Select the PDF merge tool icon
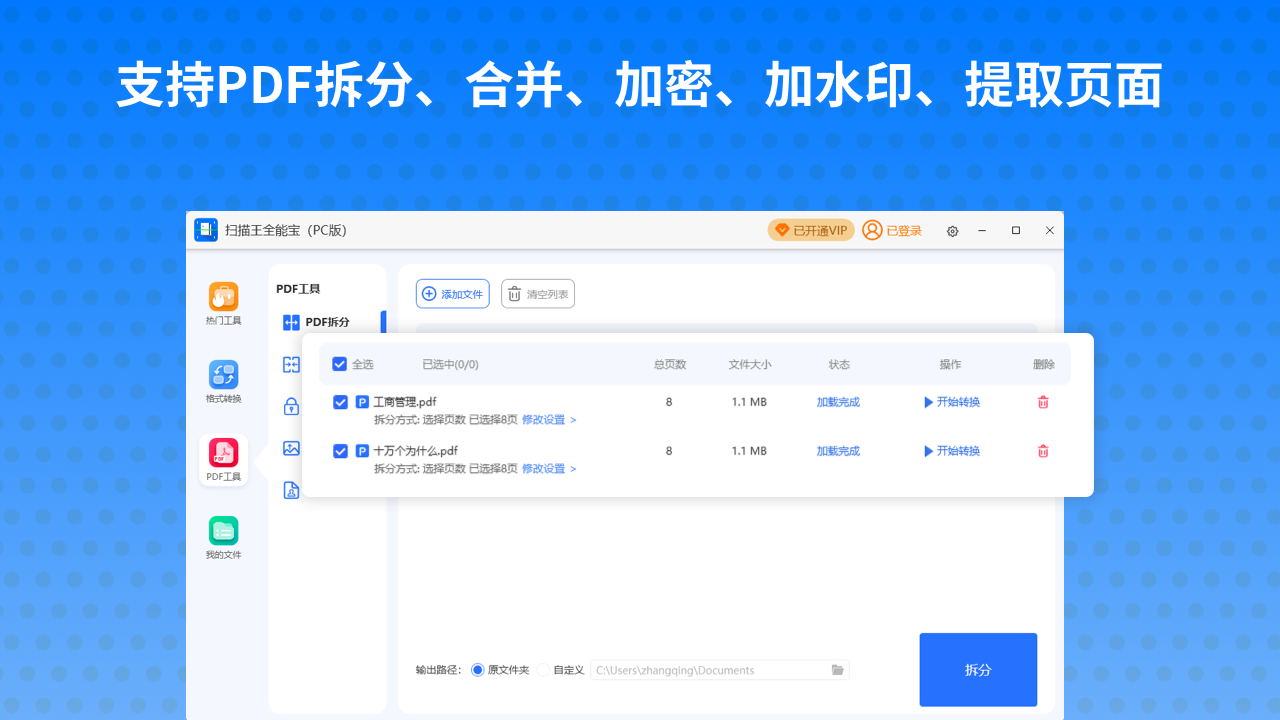This screenshot has width=1280, height=720. 291,363
